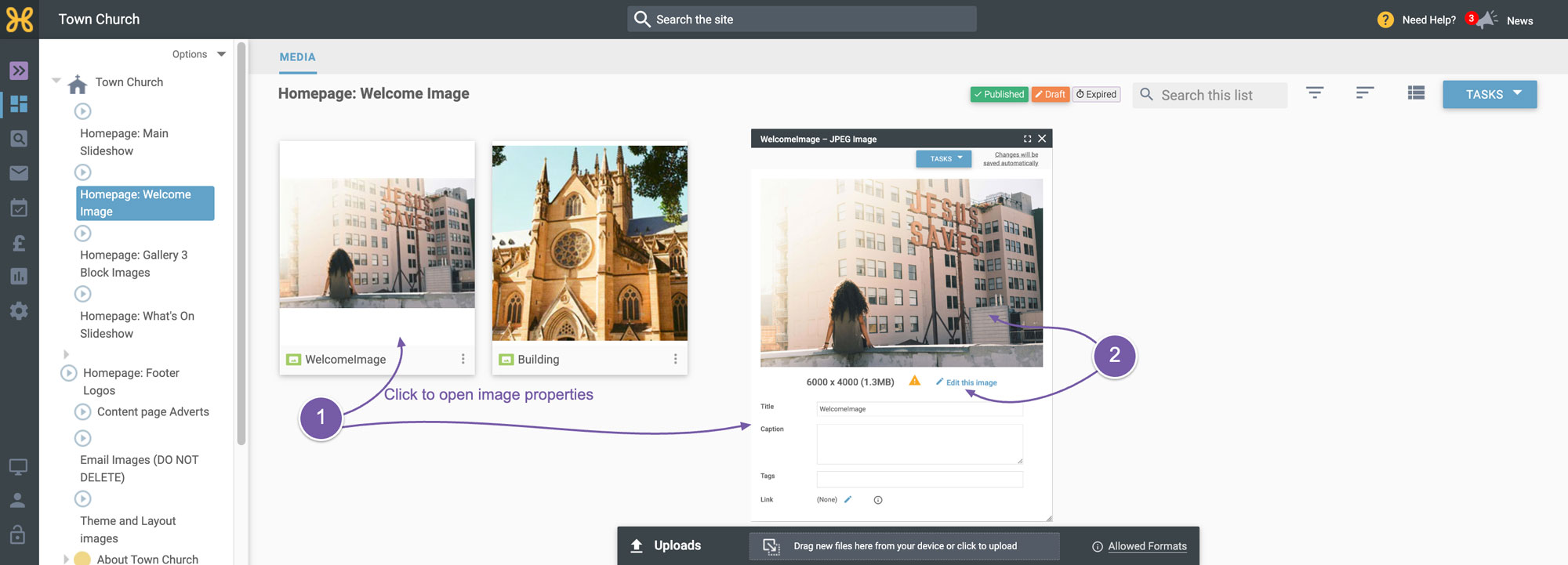Open the mail envelope icon in sidebar
1568x565 pixels.
(19, 173)
